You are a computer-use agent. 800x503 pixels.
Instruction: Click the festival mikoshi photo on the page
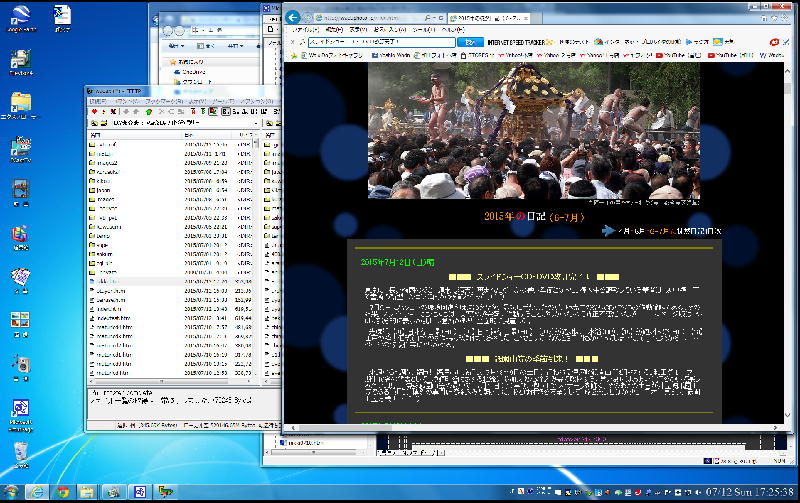534,131
